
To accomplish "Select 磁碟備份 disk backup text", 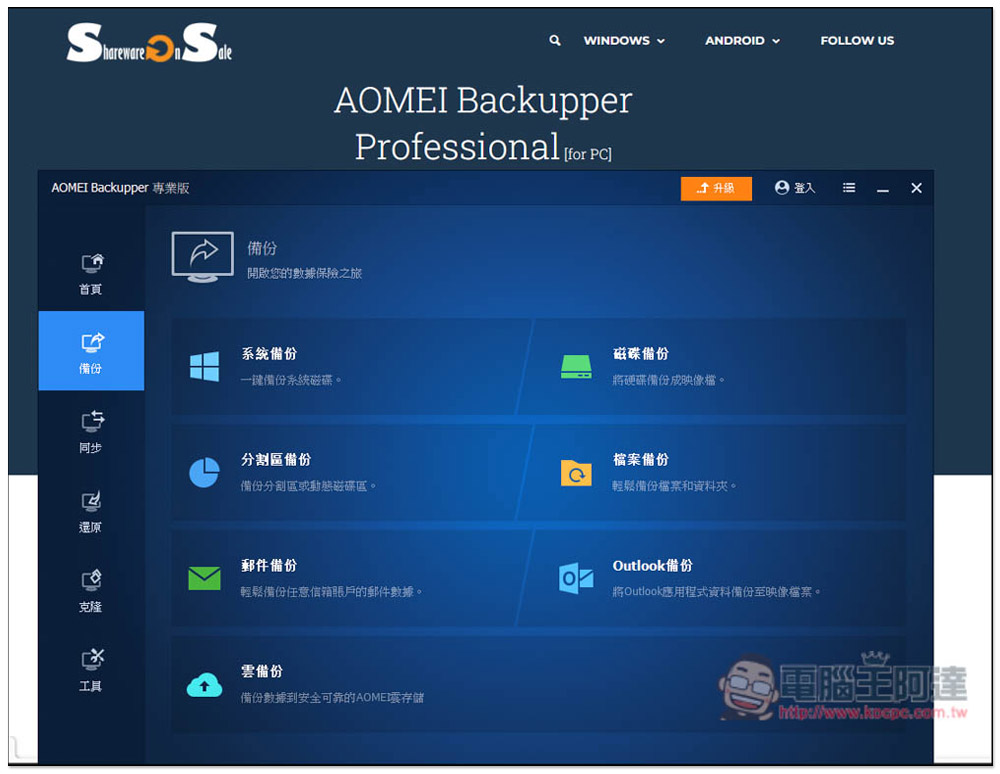I will click(x=640, y=354).
